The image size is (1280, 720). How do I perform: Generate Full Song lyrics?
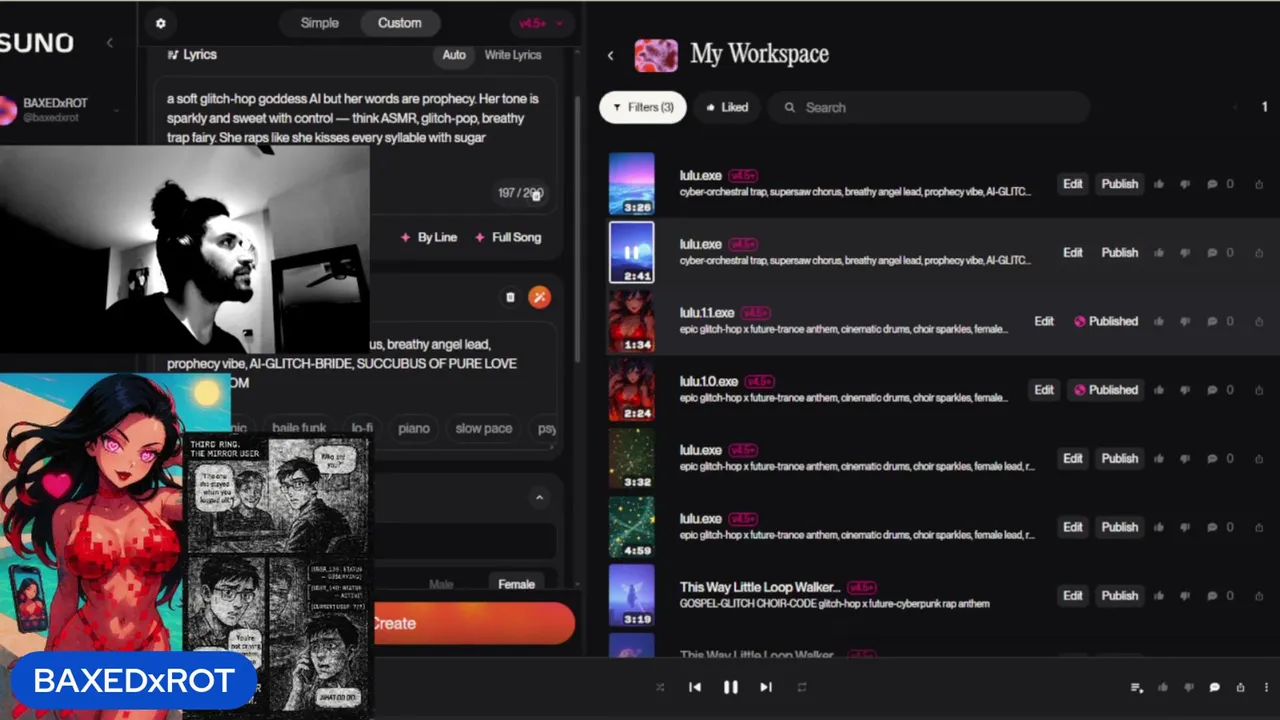click(x=508, y=237)
